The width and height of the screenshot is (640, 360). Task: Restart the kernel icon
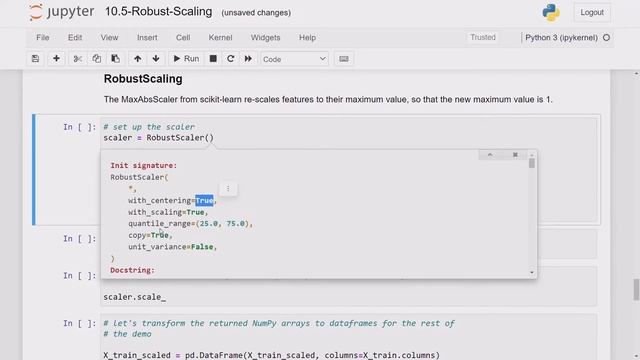coord(231,59)
